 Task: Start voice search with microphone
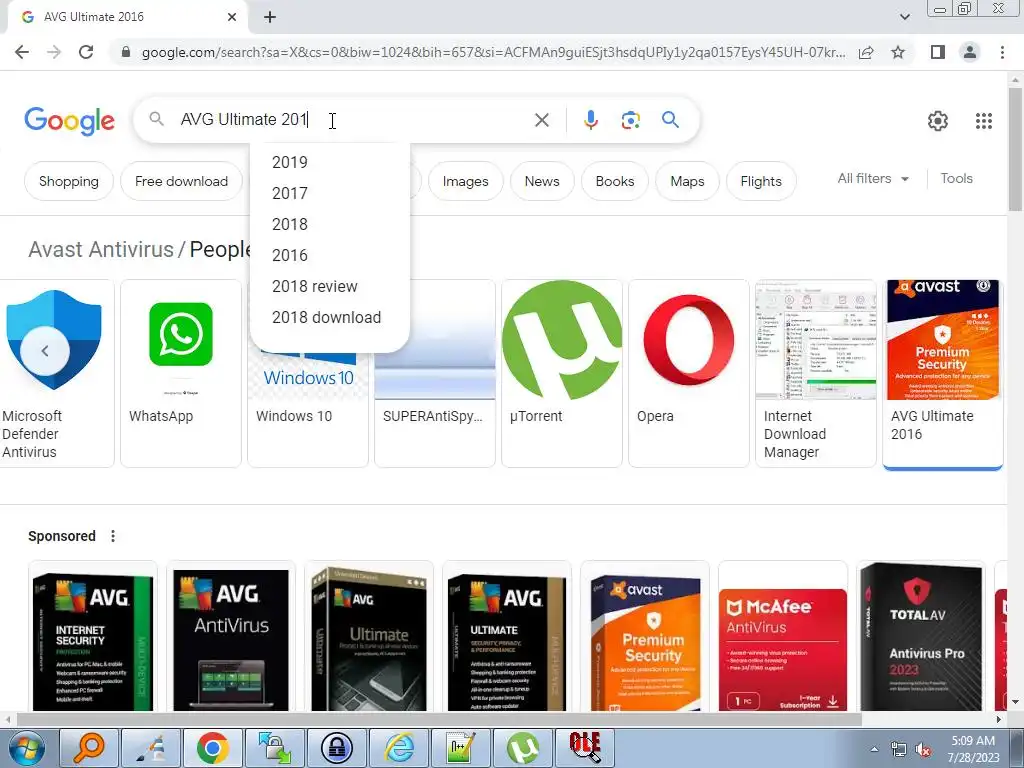[590, 120]
